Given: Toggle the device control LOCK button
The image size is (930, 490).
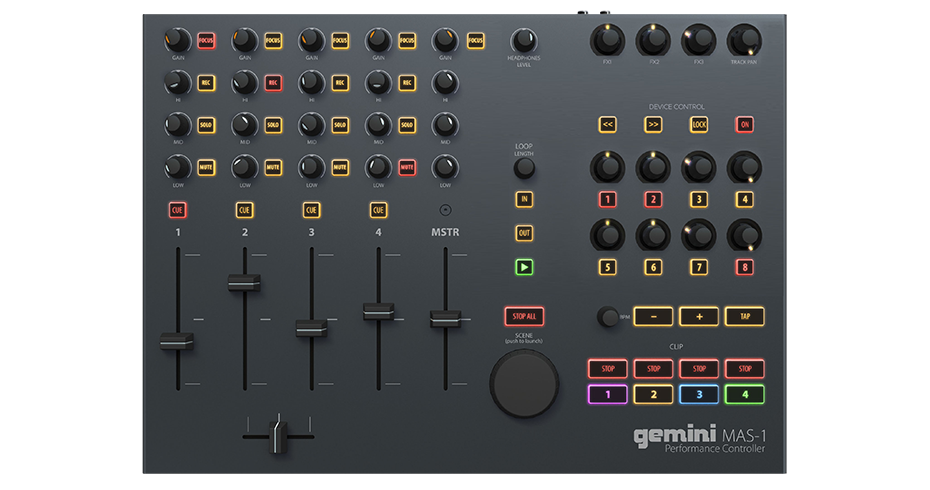Looking at the screenshot, I should point(699,125).
